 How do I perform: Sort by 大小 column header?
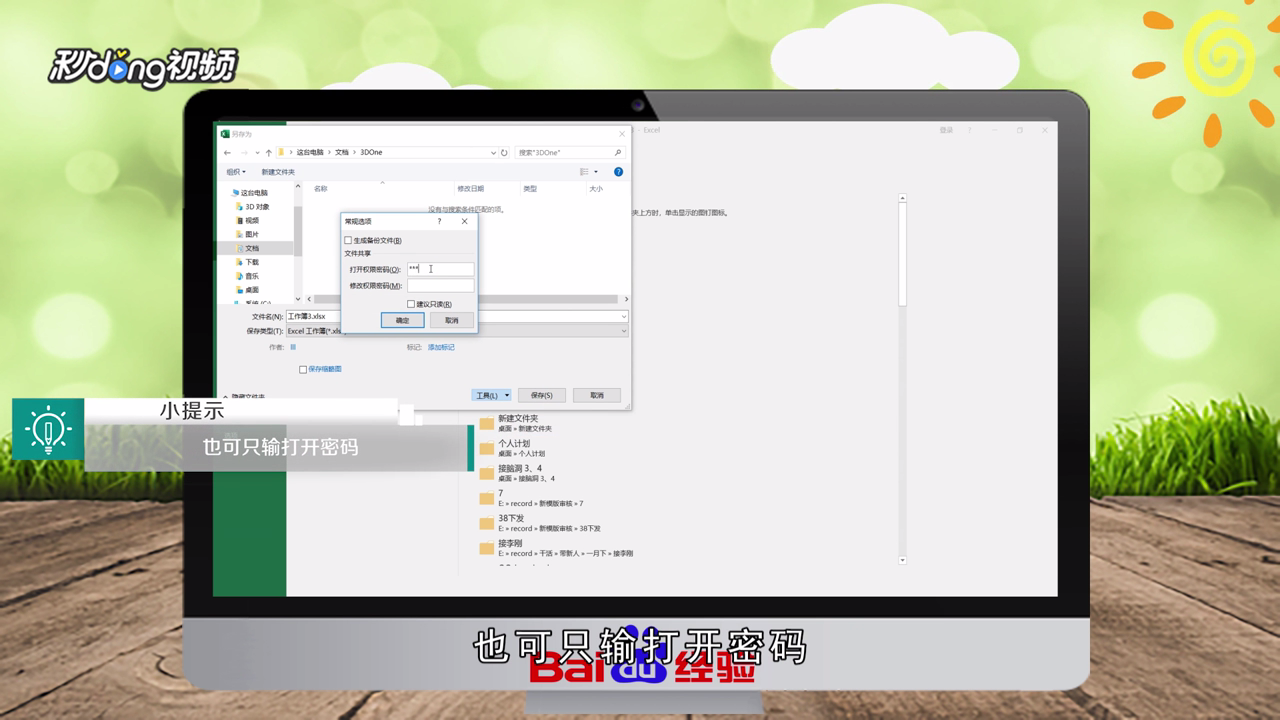(x=596, y=189)
